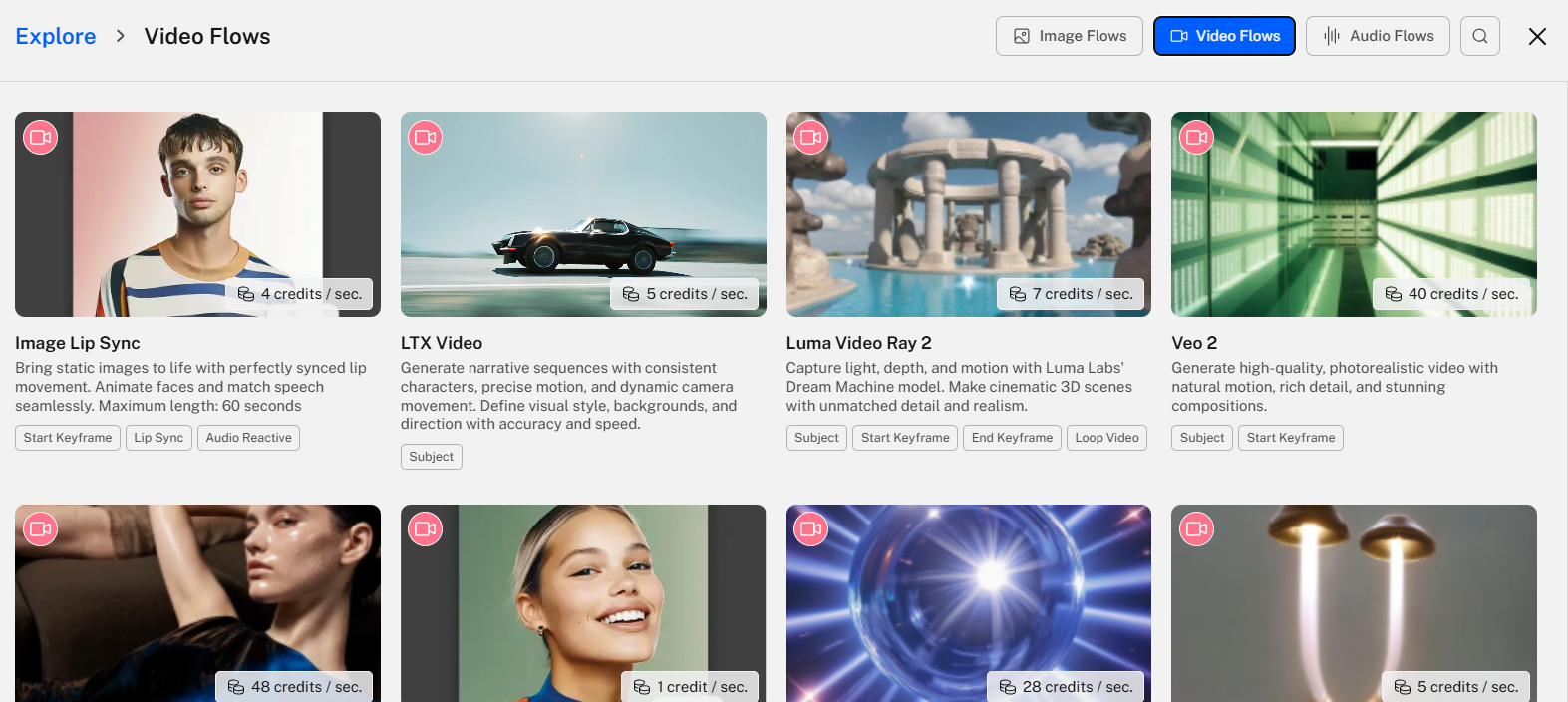Screen dimensions: 1568x702
Task: Select the Loop Video tag
Action: coord(1106,438)
